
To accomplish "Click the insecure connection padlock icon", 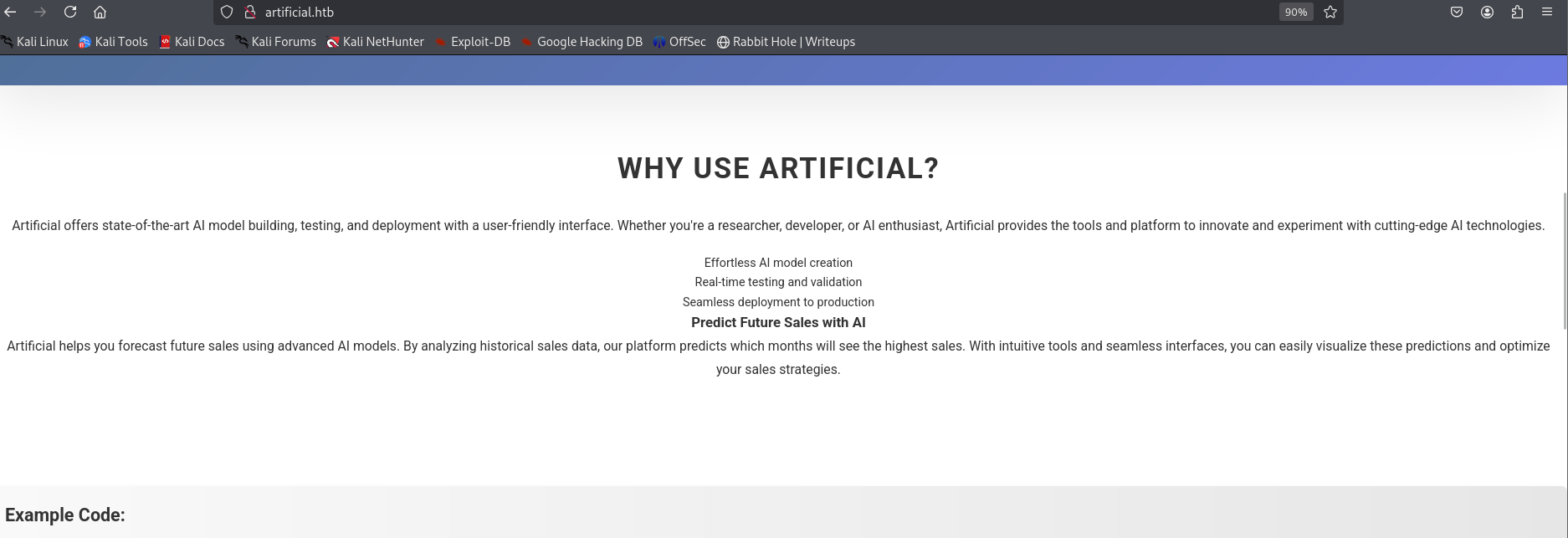I will pos(249,12).
